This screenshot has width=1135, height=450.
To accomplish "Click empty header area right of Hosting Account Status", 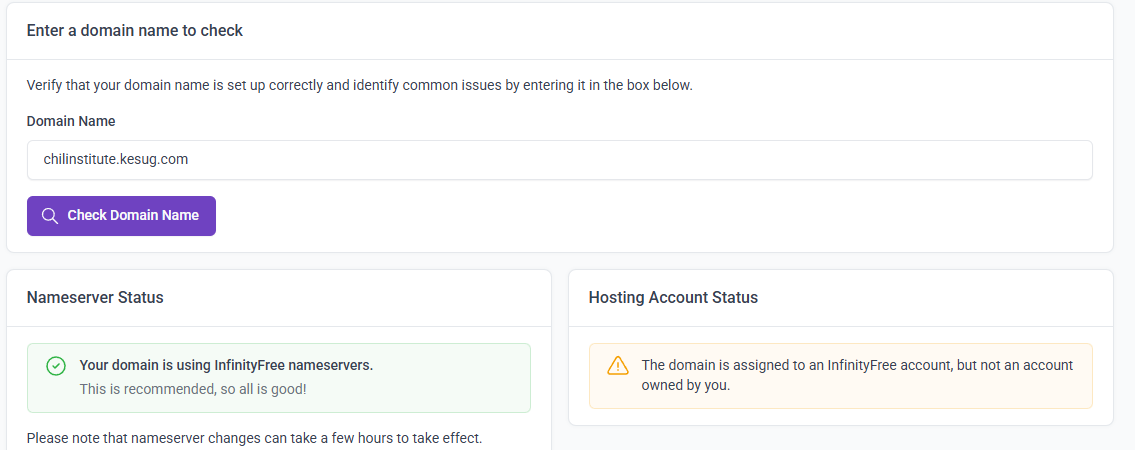I will click(x=950, y=298).
